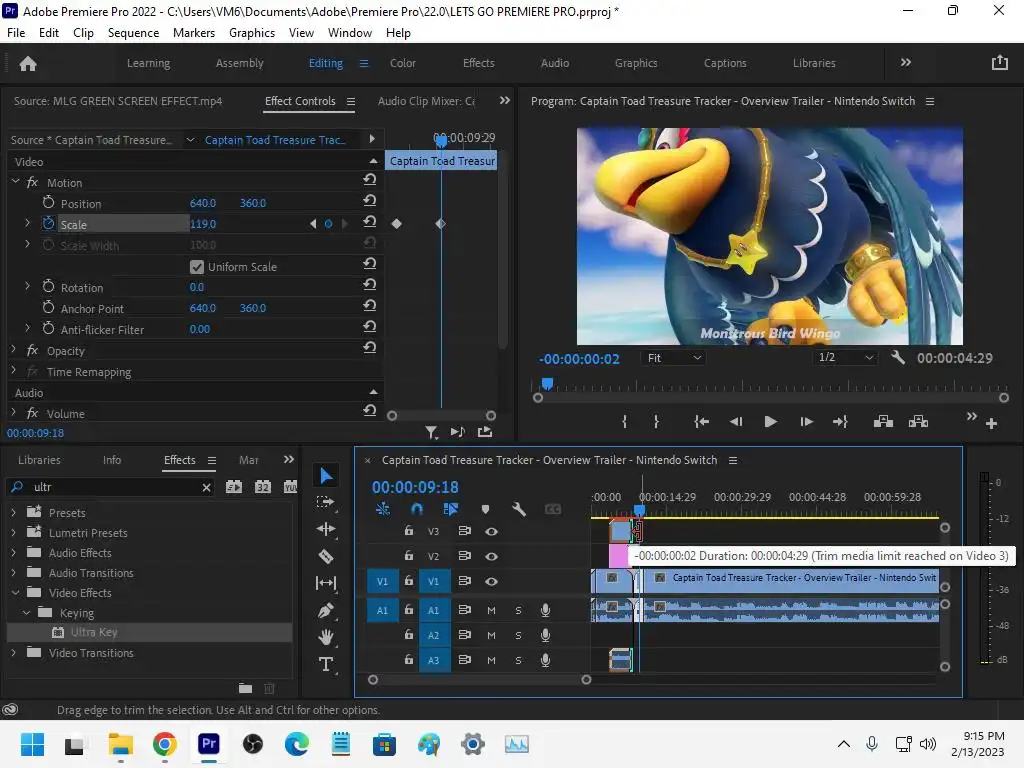Select the Track Select Forward tool
Screen dimensions: 1024x768
[x=325, y=502]
